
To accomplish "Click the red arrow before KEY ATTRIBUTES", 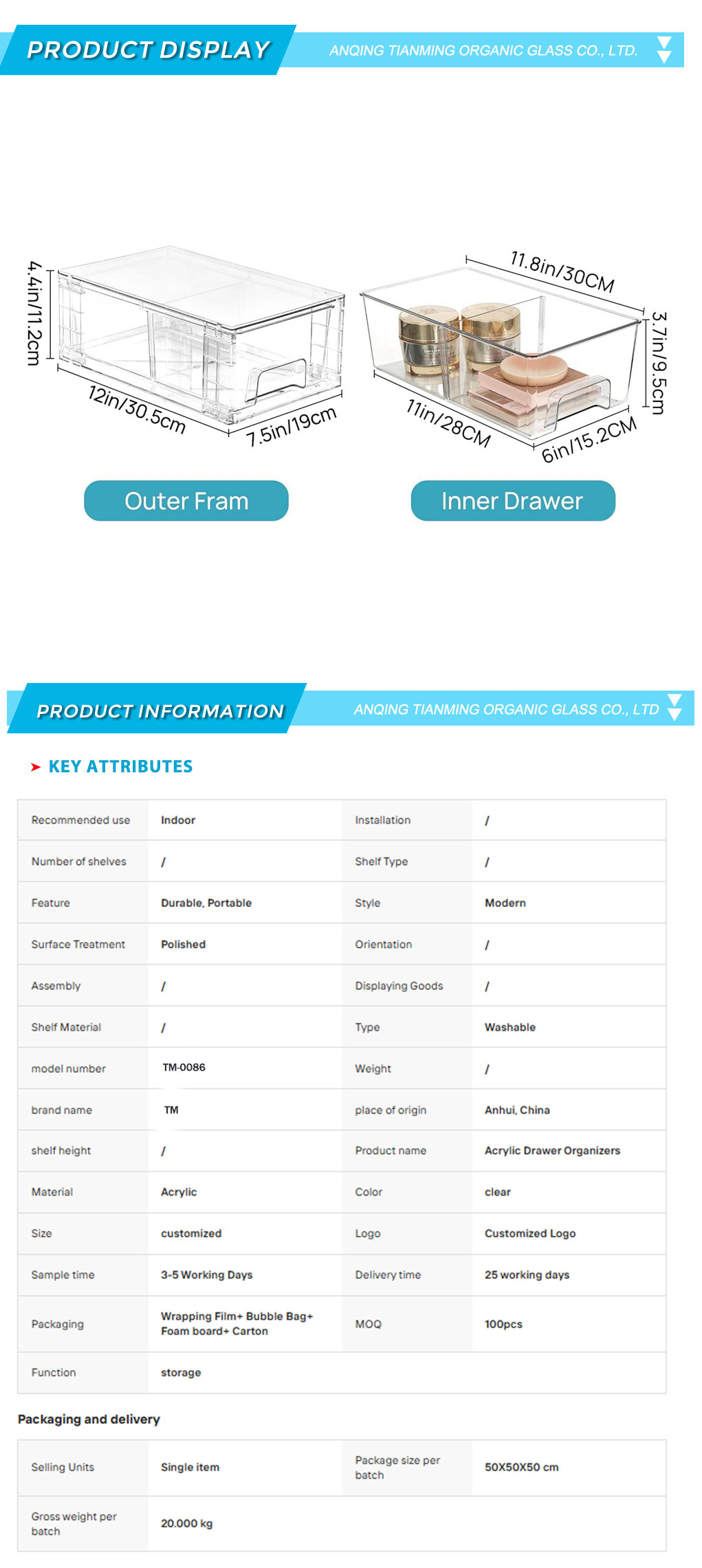I will [x=36, y=767].
